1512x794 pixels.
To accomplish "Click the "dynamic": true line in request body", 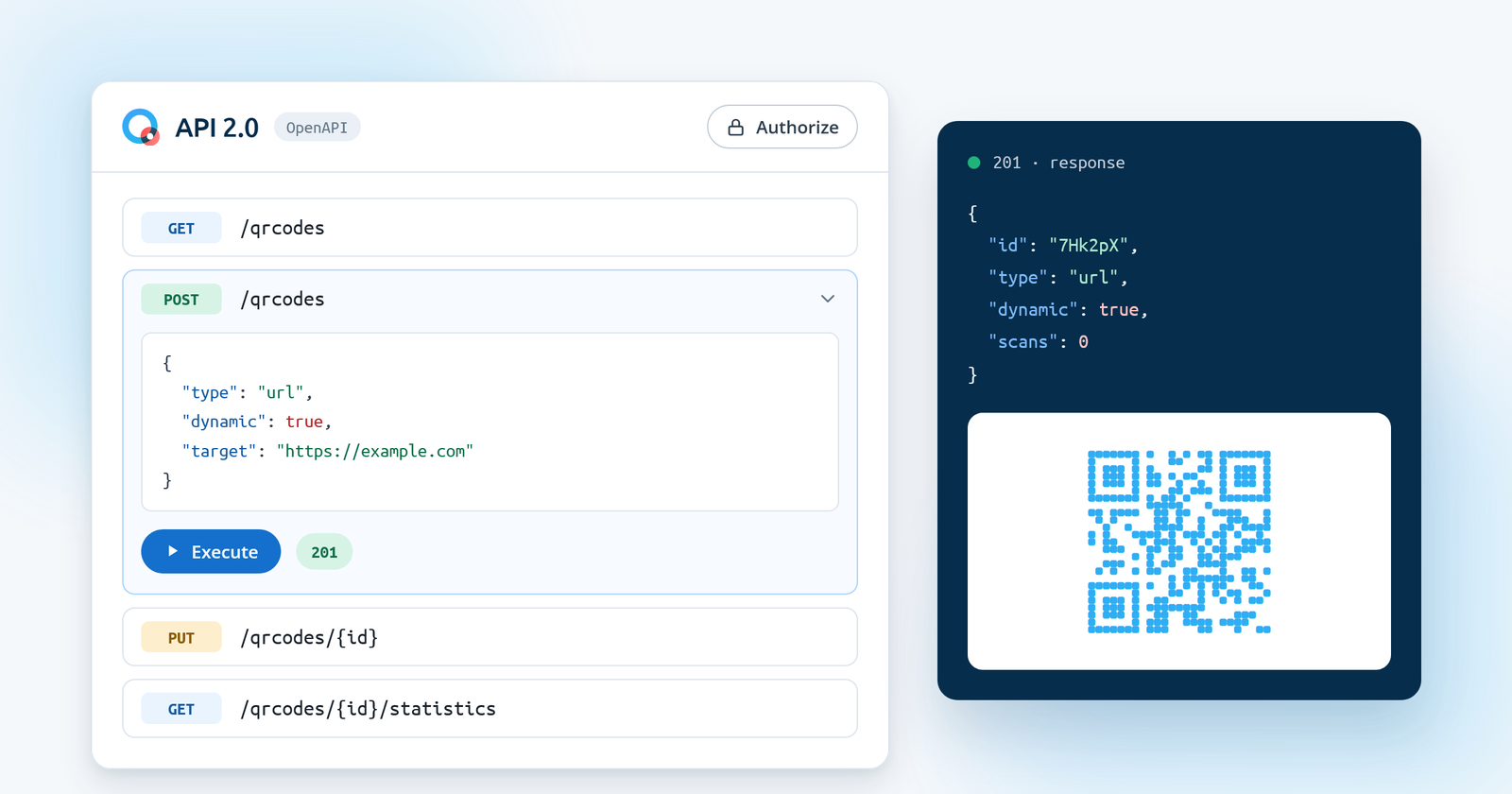I will [256, 422].
